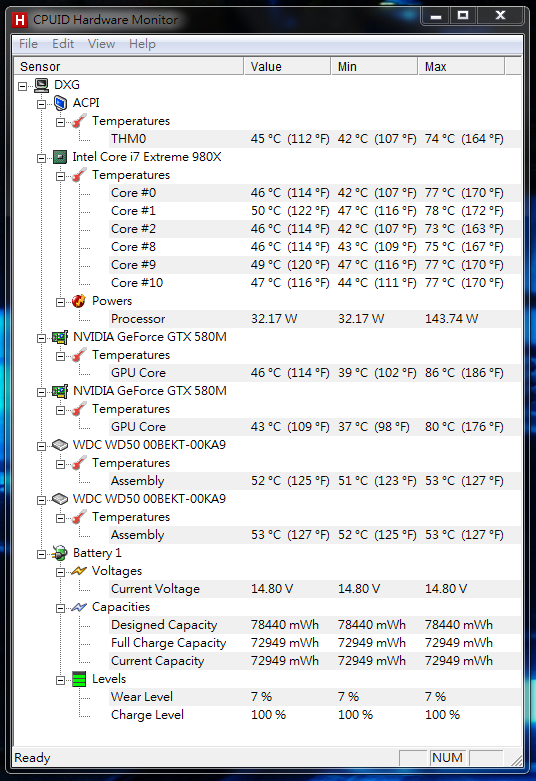Click the Max column header
Viewport: 536px width, 781px height.
(x=461, y=66)
